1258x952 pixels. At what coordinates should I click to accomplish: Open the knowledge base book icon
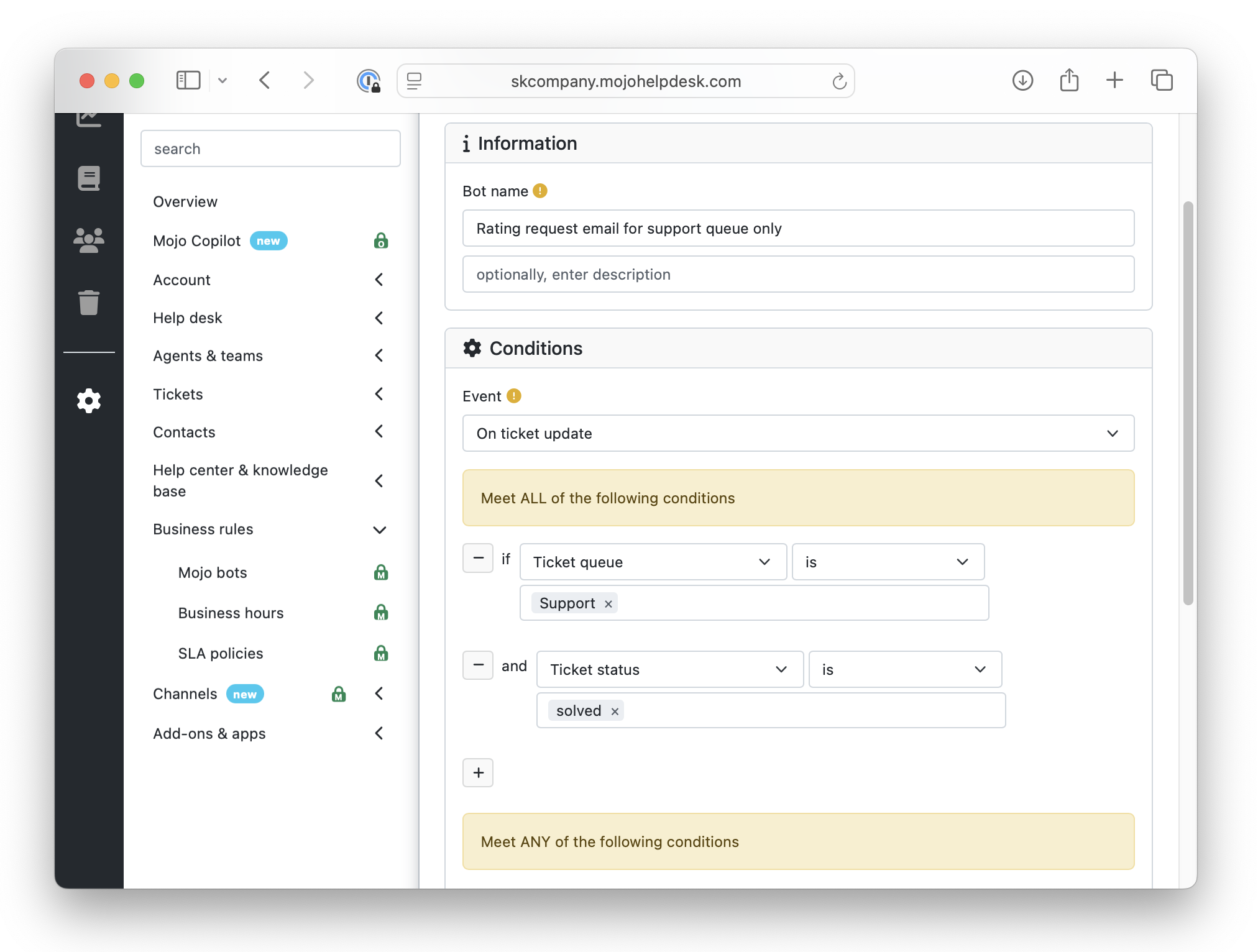point(89,178)
